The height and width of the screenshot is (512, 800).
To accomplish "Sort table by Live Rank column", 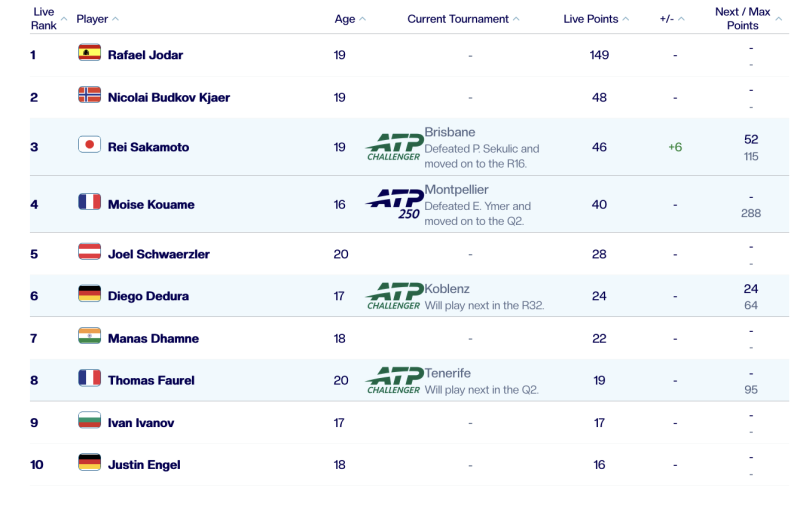I will [44, 19].
